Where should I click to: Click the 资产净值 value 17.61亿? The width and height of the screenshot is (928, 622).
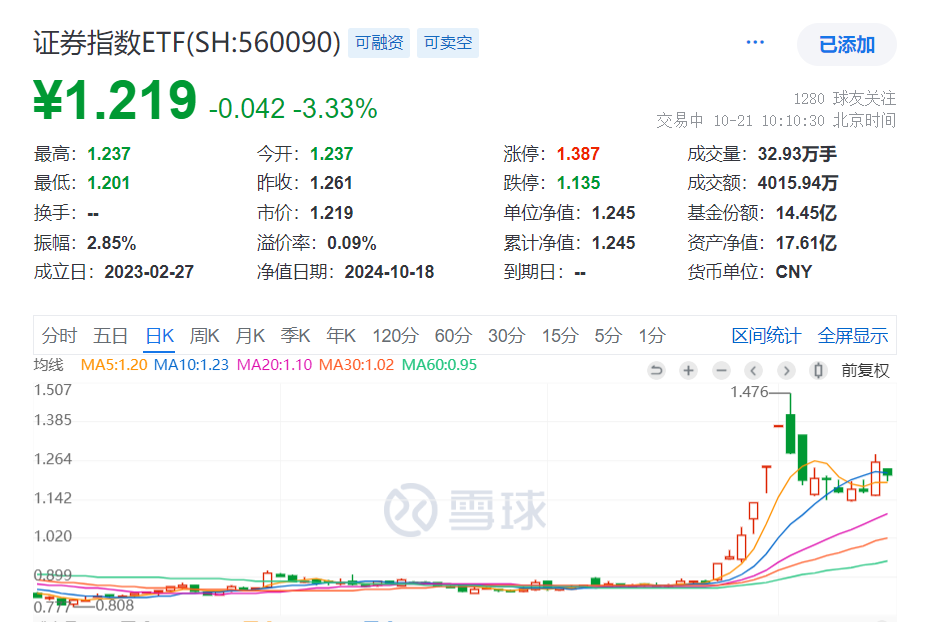point(806,243)
